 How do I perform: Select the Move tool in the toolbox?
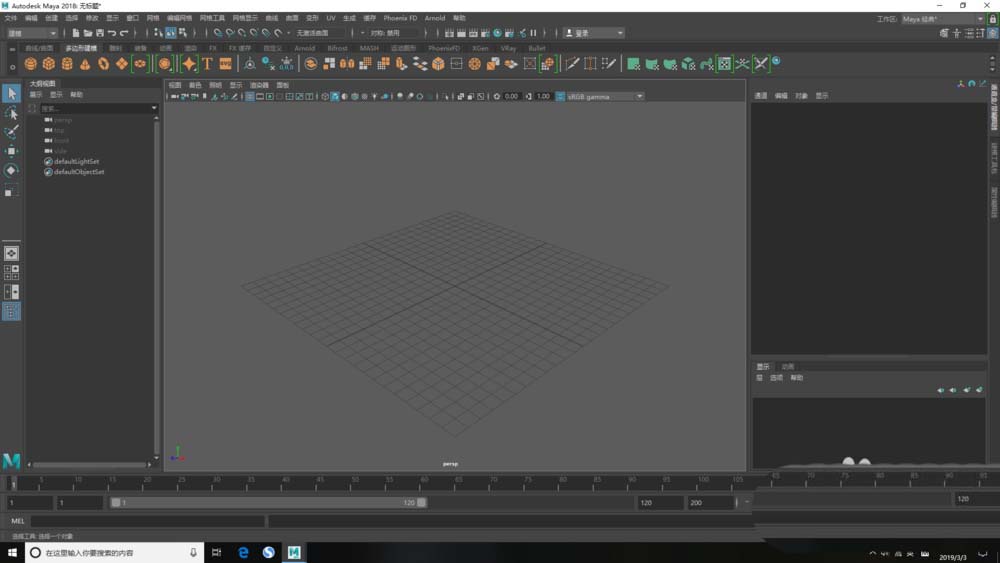[x=11, y=152]
